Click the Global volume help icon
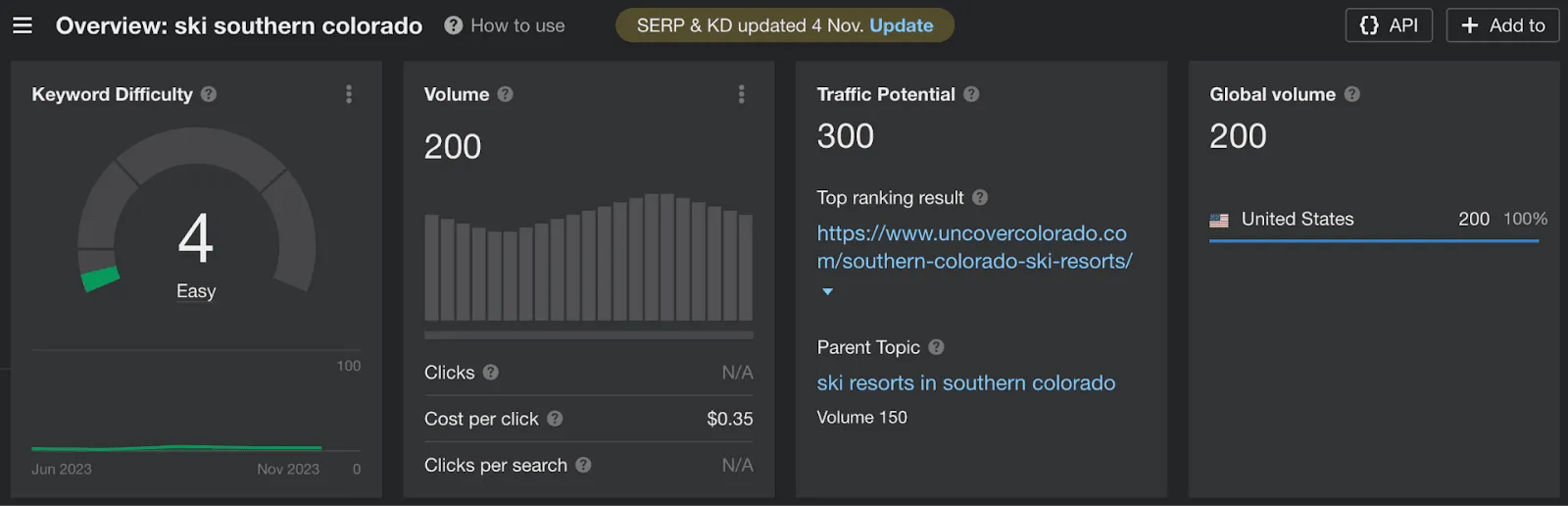This screenshot has height=506, width=1568. coord(1351,94)
